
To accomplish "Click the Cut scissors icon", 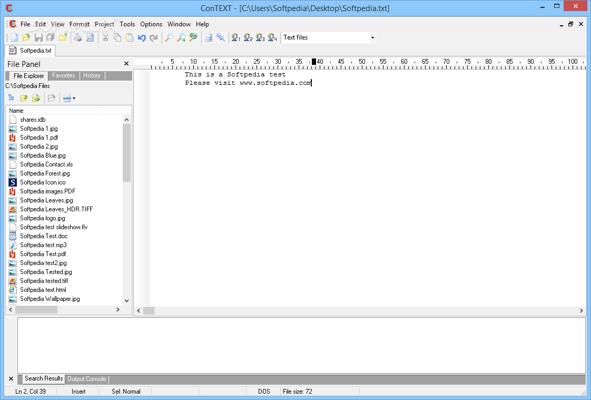I will click(x=106, y=37).
